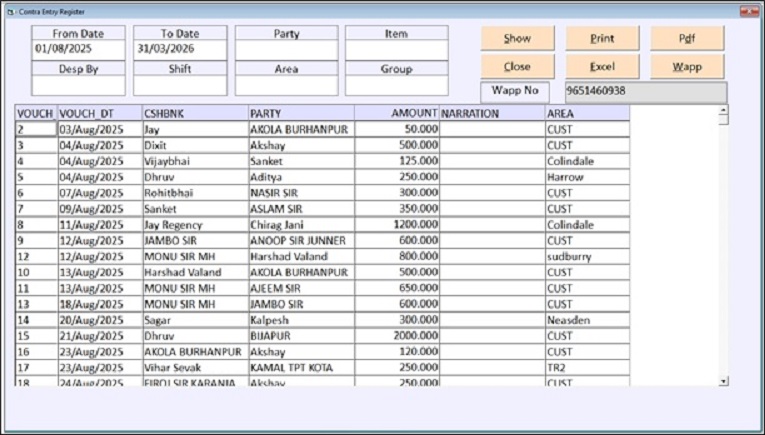Select CSHBNK cell Sagar

point(195,320)
